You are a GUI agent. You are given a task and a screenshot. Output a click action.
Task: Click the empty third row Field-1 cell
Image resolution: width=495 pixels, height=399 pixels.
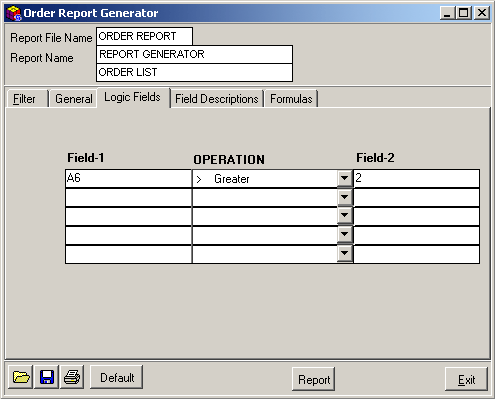128,216
